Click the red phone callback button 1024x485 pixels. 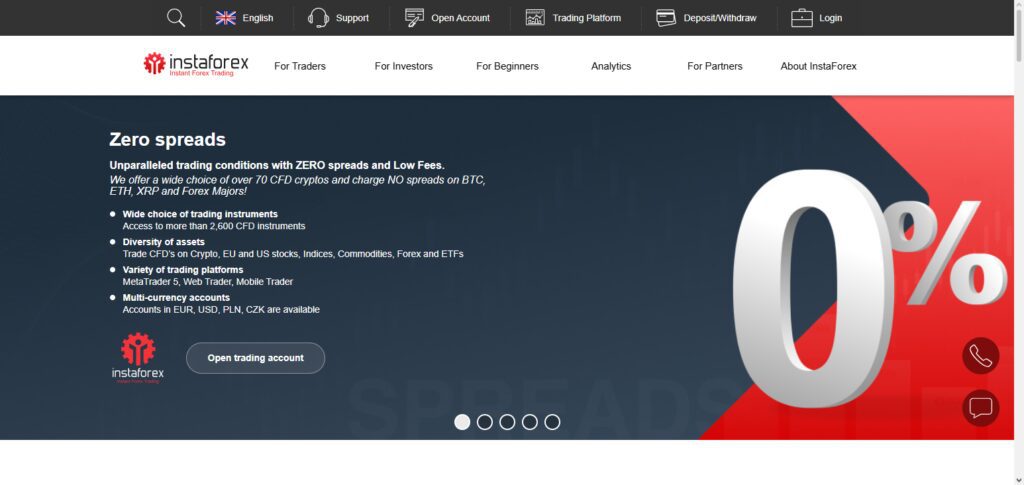pos(980,356)
